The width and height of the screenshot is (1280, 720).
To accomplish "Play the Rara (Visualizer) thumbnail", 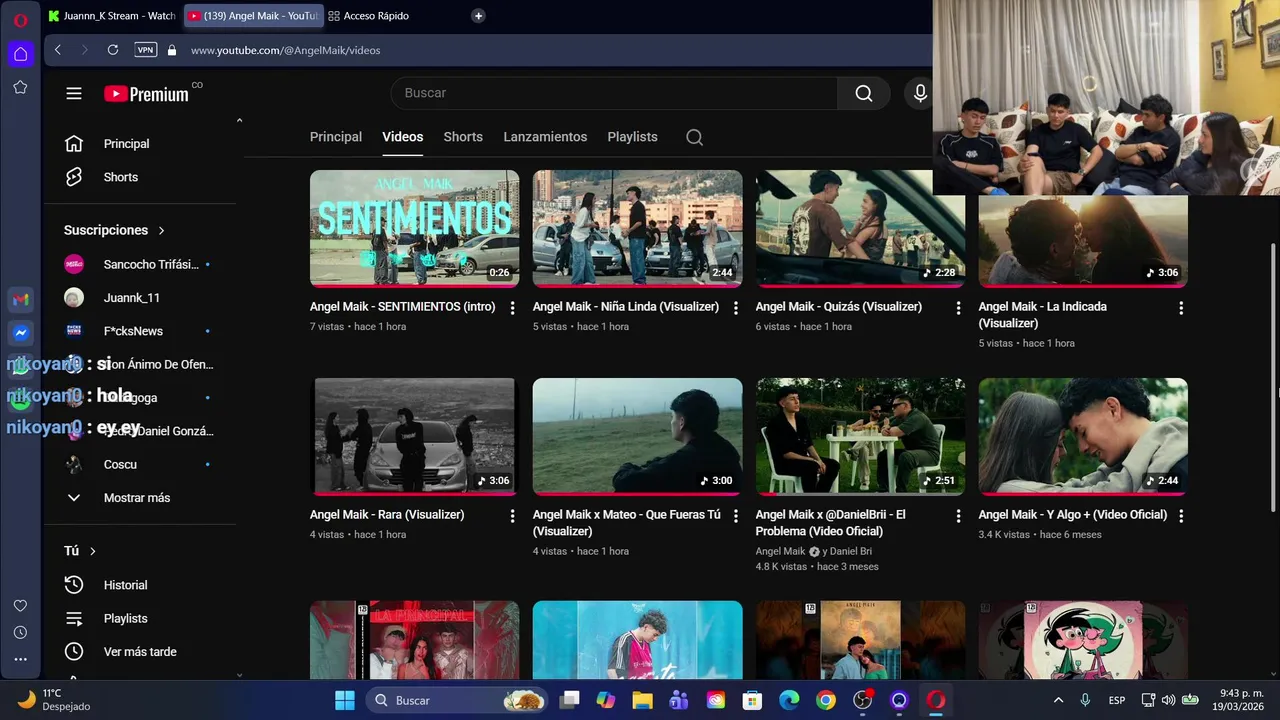I will point(414,437).
